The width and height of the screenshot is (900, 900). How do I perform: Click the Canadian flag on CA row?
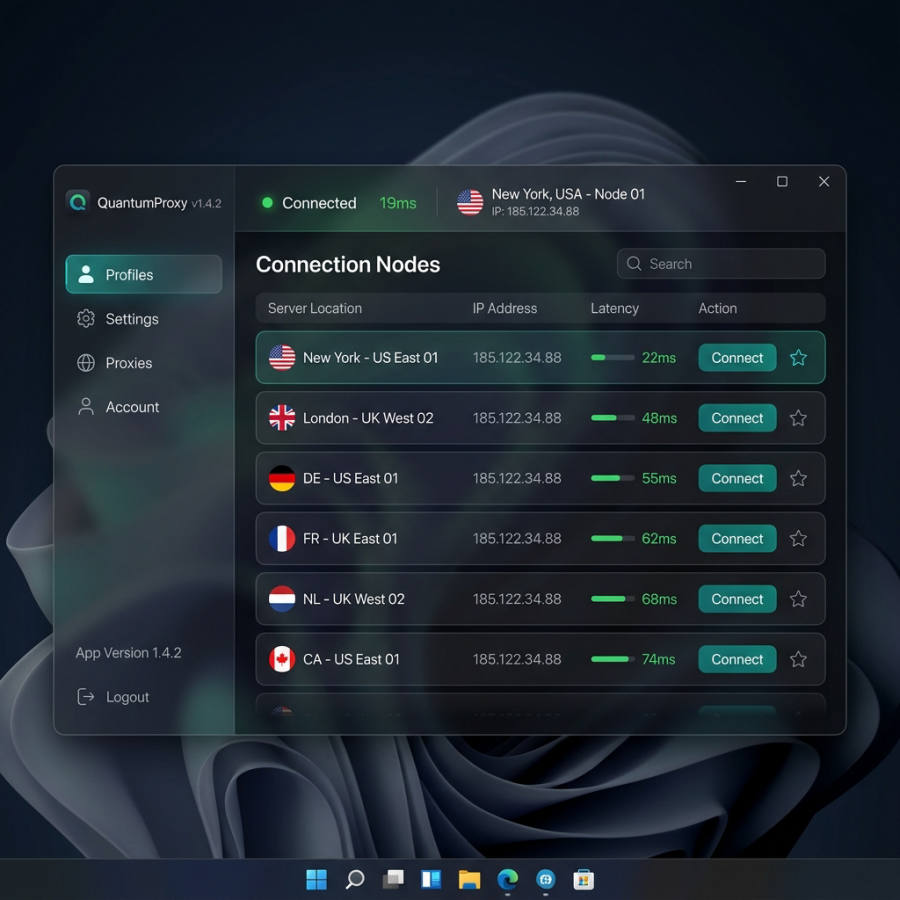282,659
